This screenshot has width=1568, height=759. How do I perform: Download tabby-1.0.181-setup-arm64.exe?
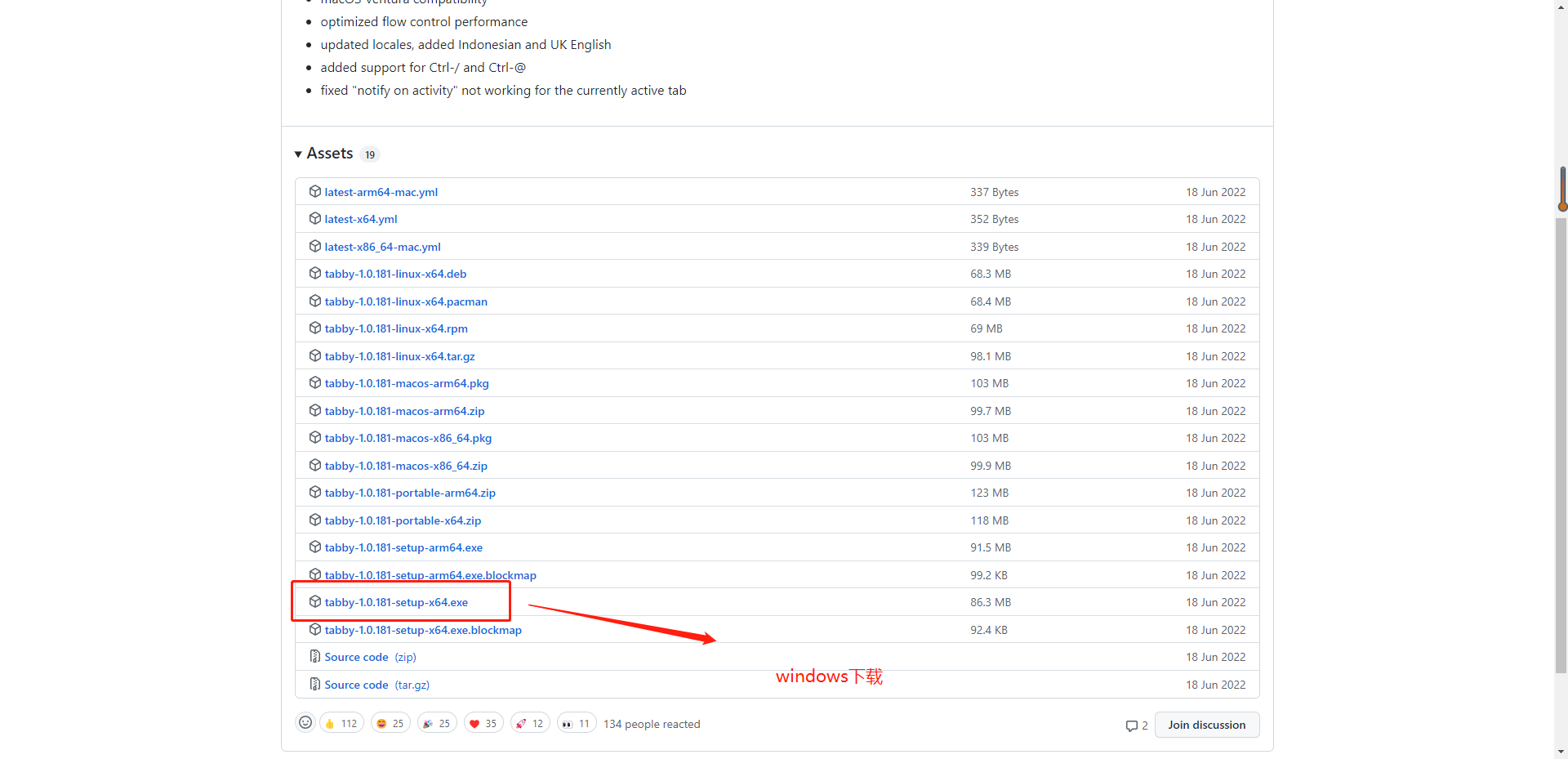click(x=403, y=547)
